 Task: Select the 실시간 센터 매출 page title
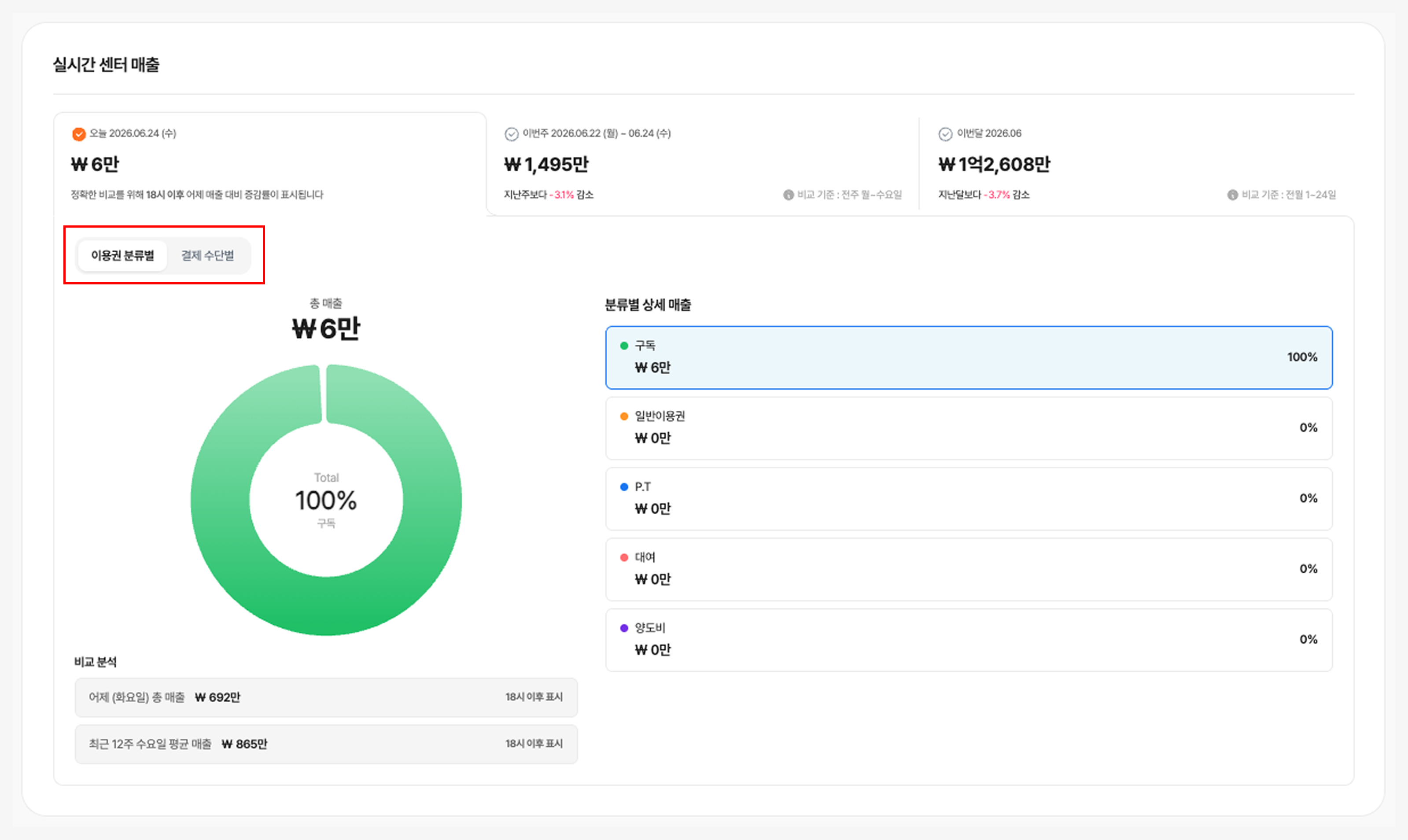tap(106, 65)
